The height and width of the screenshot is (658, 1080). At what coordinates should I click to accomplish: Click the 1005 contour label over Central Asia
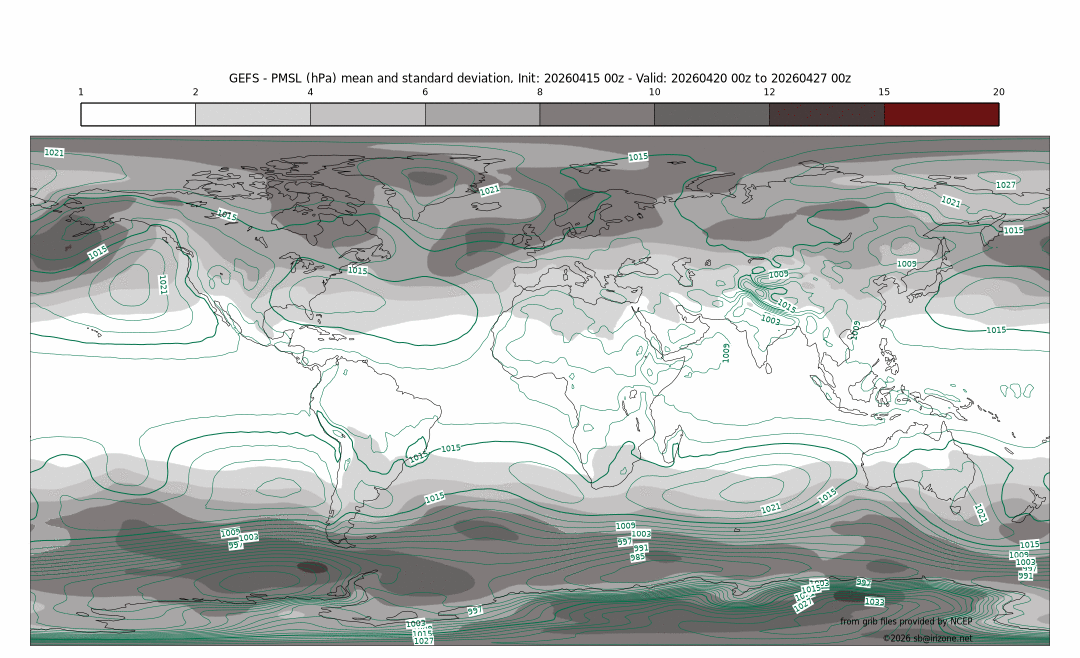pos(778,274)
